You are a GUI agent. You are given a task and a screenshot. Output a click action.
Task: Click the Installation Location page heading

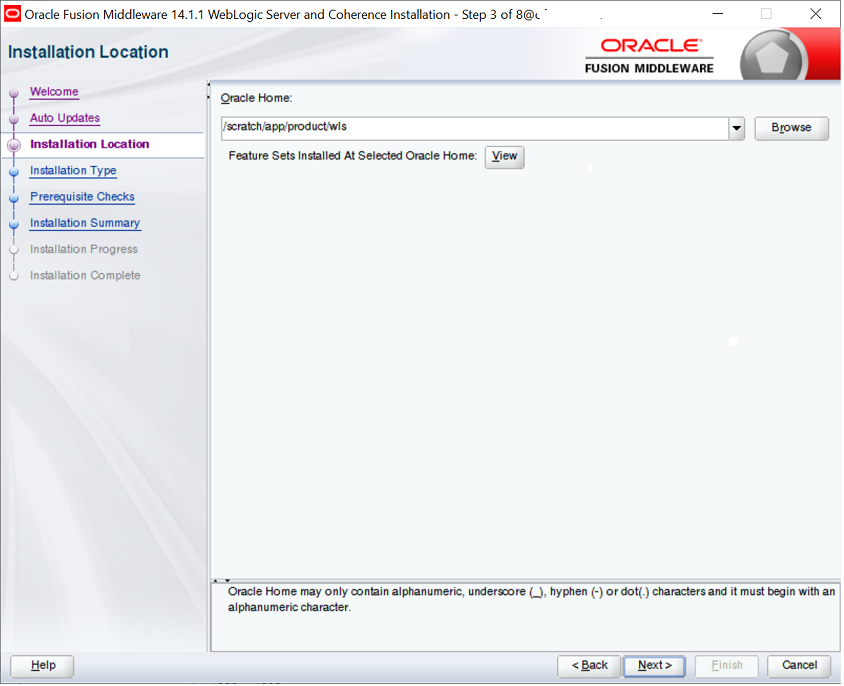[88, 52]
